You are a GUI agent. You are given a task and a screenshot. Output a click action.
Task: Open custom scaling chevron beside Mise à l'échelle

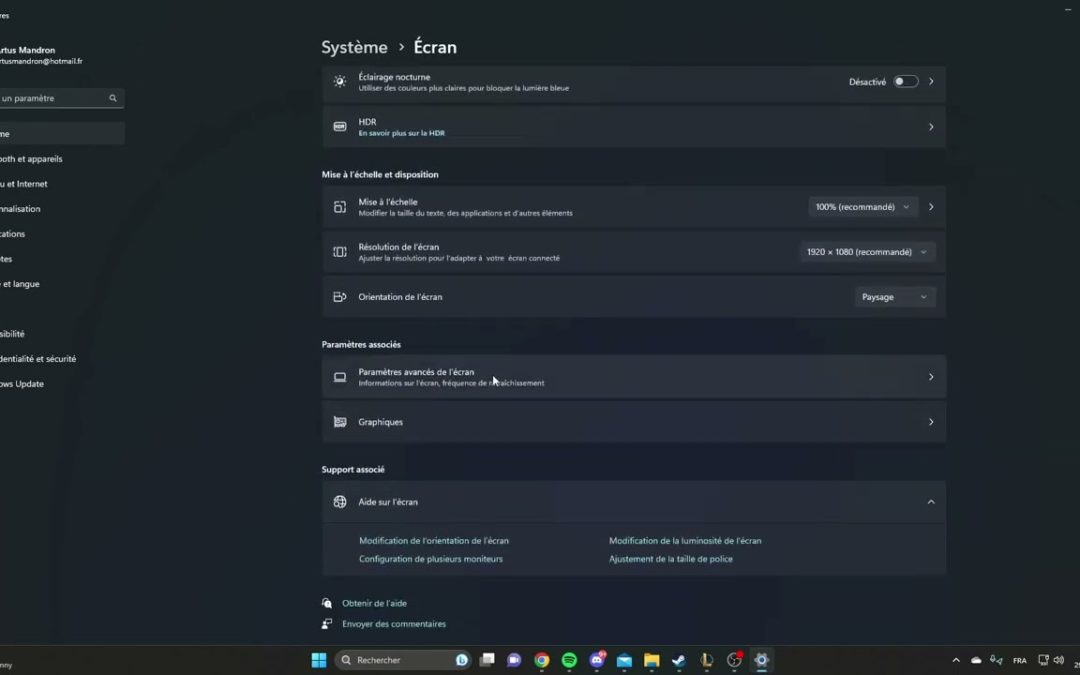click(931, 207)
